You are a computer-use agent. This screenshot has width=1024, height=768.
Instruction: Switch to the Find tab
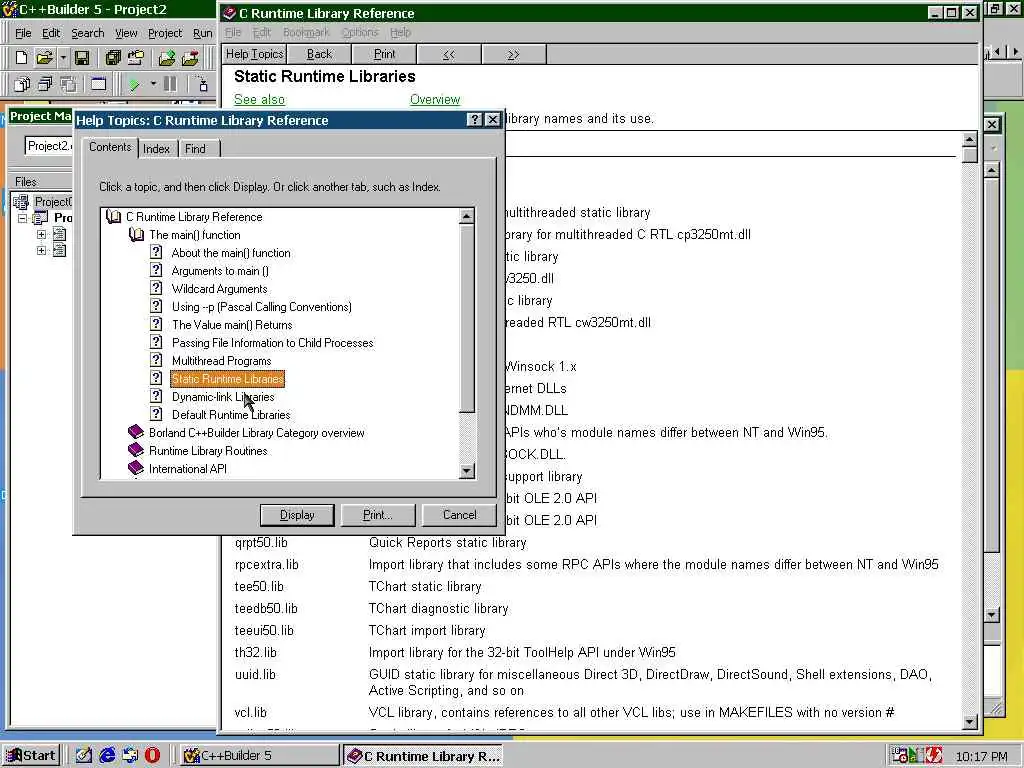pos(195,149)
